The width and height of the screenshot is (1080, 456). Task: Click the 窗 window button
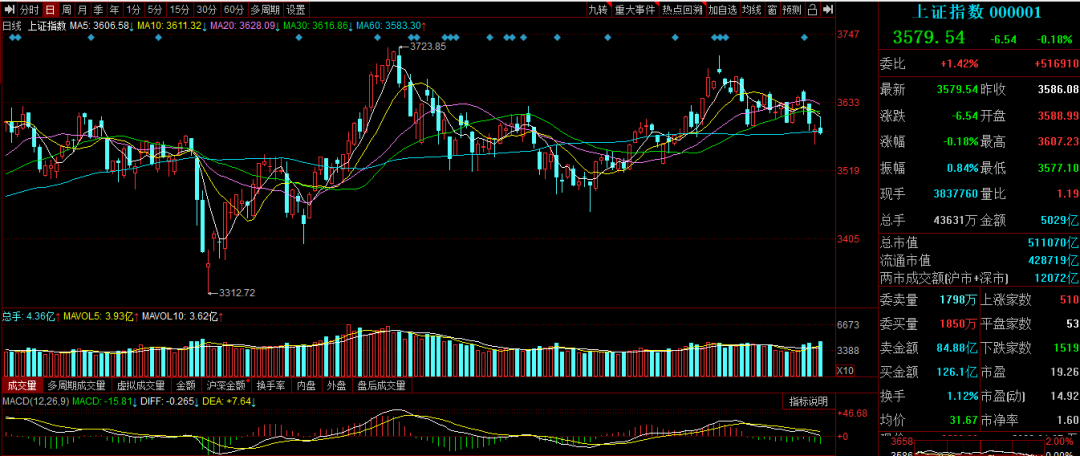tap(773, 10)
